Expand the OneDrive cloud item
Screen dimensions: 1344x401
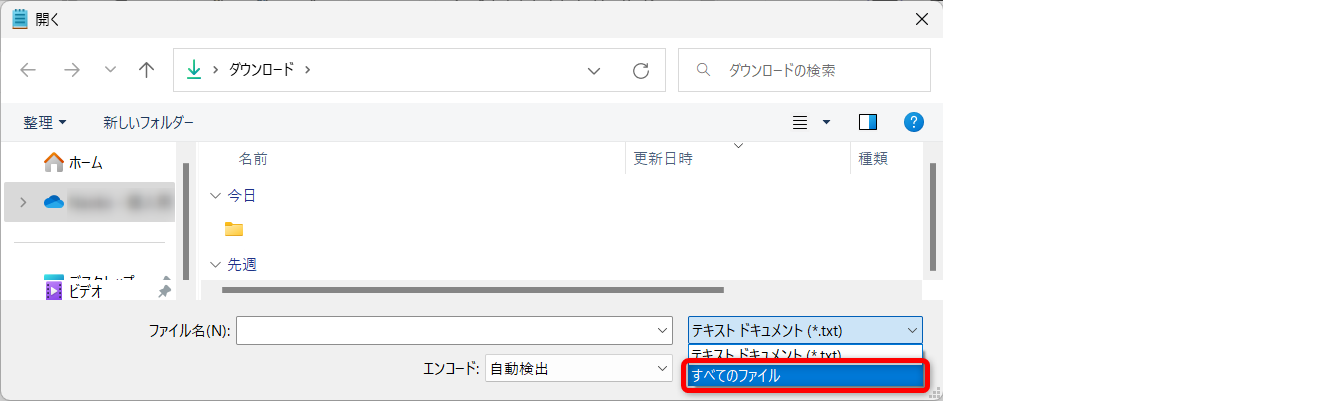click(x=23, y=202)
